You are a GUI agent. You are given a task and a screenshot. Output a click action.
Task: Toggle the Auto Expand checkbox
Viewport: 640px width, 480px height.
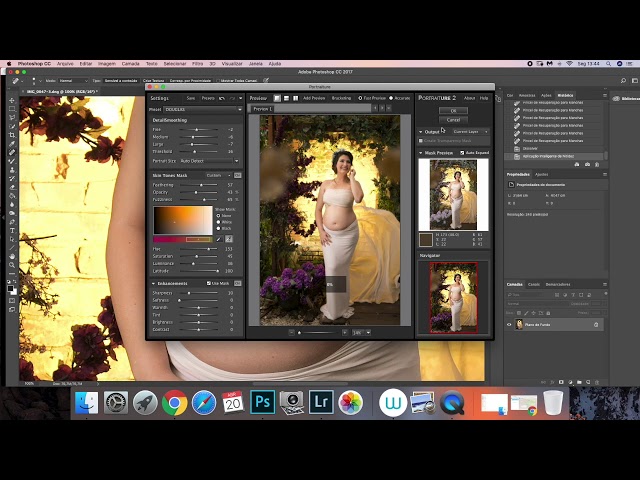pyautogui.click(x=462, y=153)
